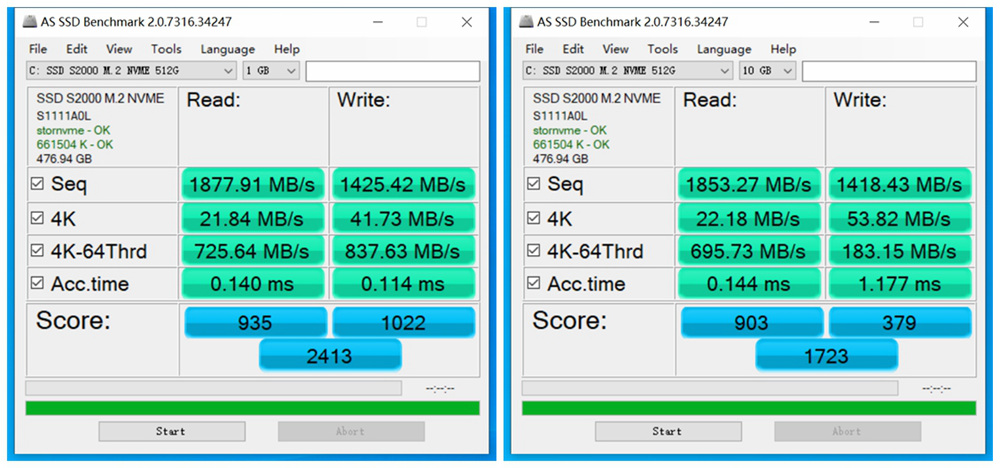This screenshot has width=1000, height=468.
Task: Uncheck 4K-64Thrd test in left window
Action: (37, 251)
